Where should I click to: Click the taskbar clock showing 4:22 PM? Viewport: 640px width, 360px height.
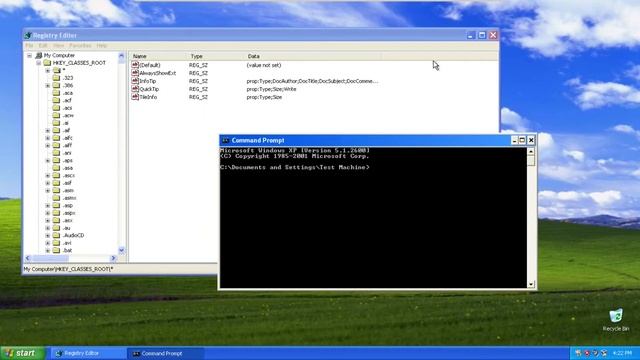[622, 353]
